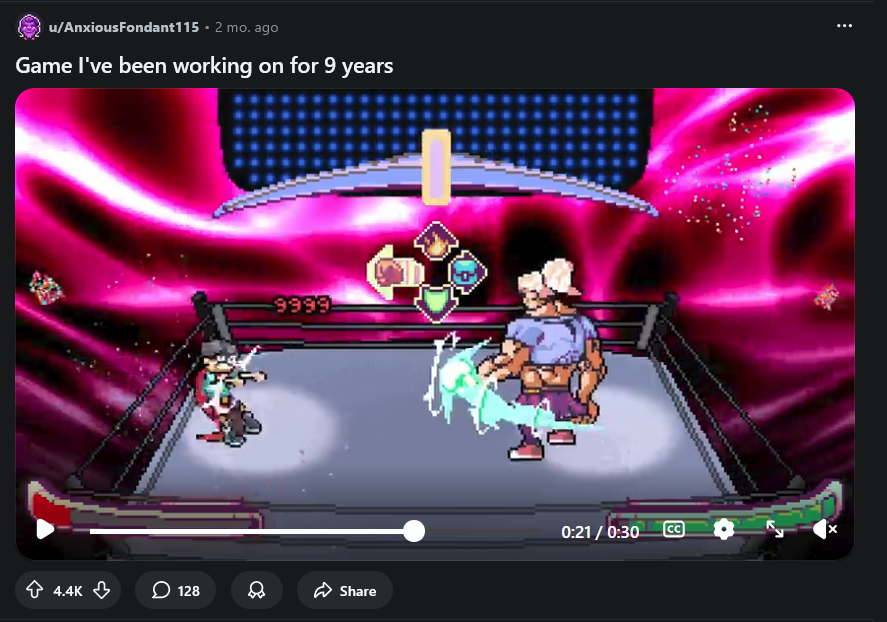Open the 128 comments
Viewport: 887px width, 622px height.
pyautogui.click(x=175, y=590)
